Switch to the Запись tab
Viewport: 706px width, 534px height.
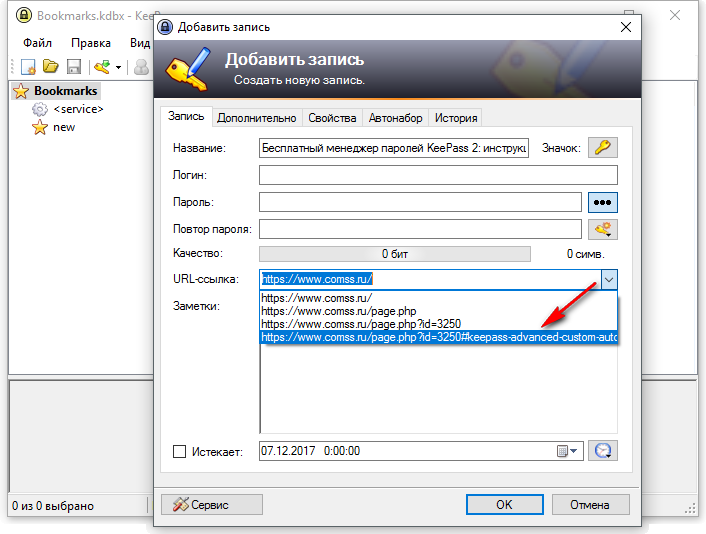click(x=186, y=116)
